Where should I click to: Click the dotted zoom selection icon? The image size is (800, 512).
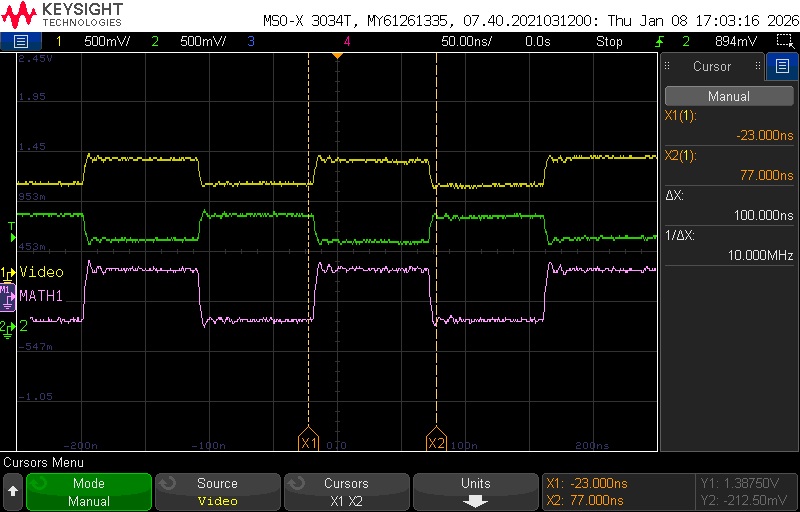783,41
